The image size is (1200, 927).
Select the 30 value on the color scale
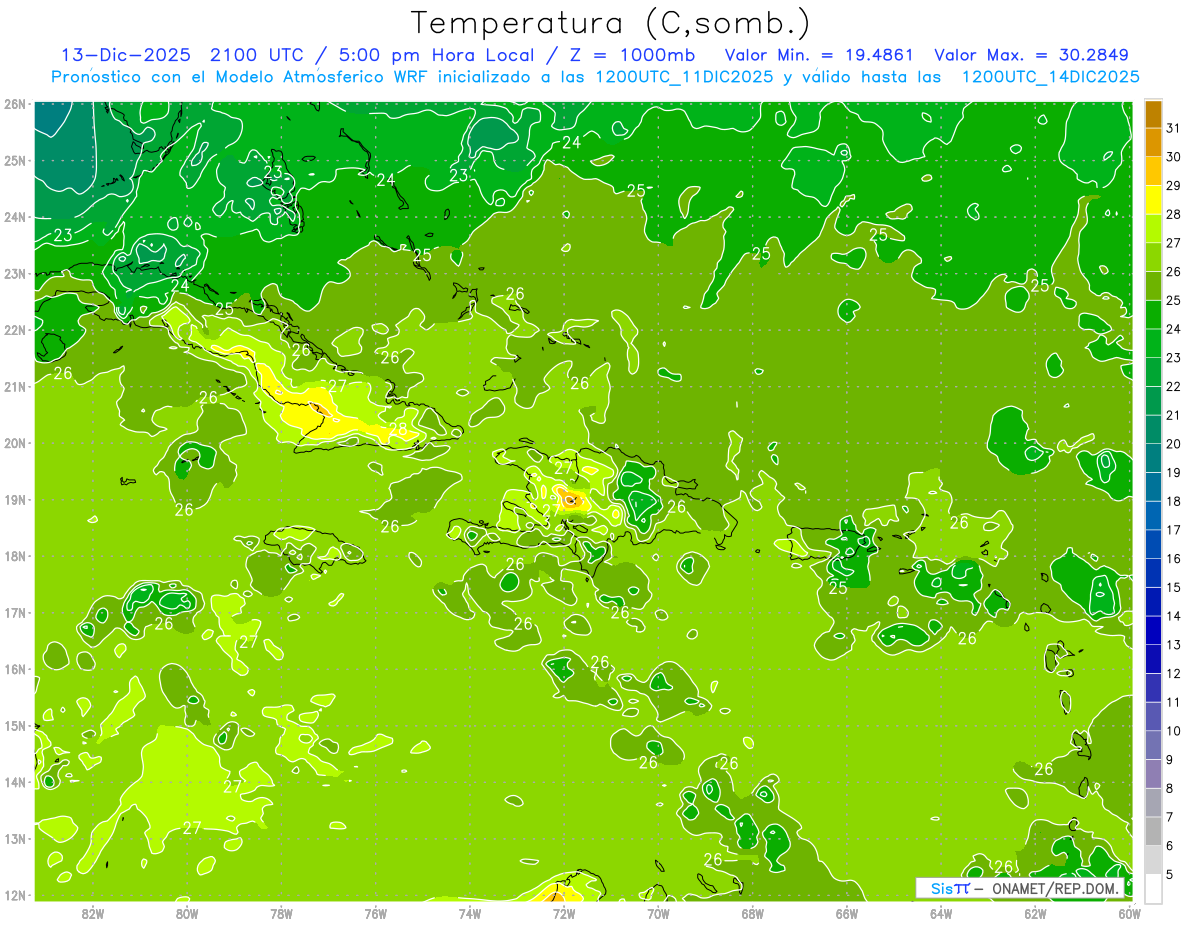[x=1174, y=157]
